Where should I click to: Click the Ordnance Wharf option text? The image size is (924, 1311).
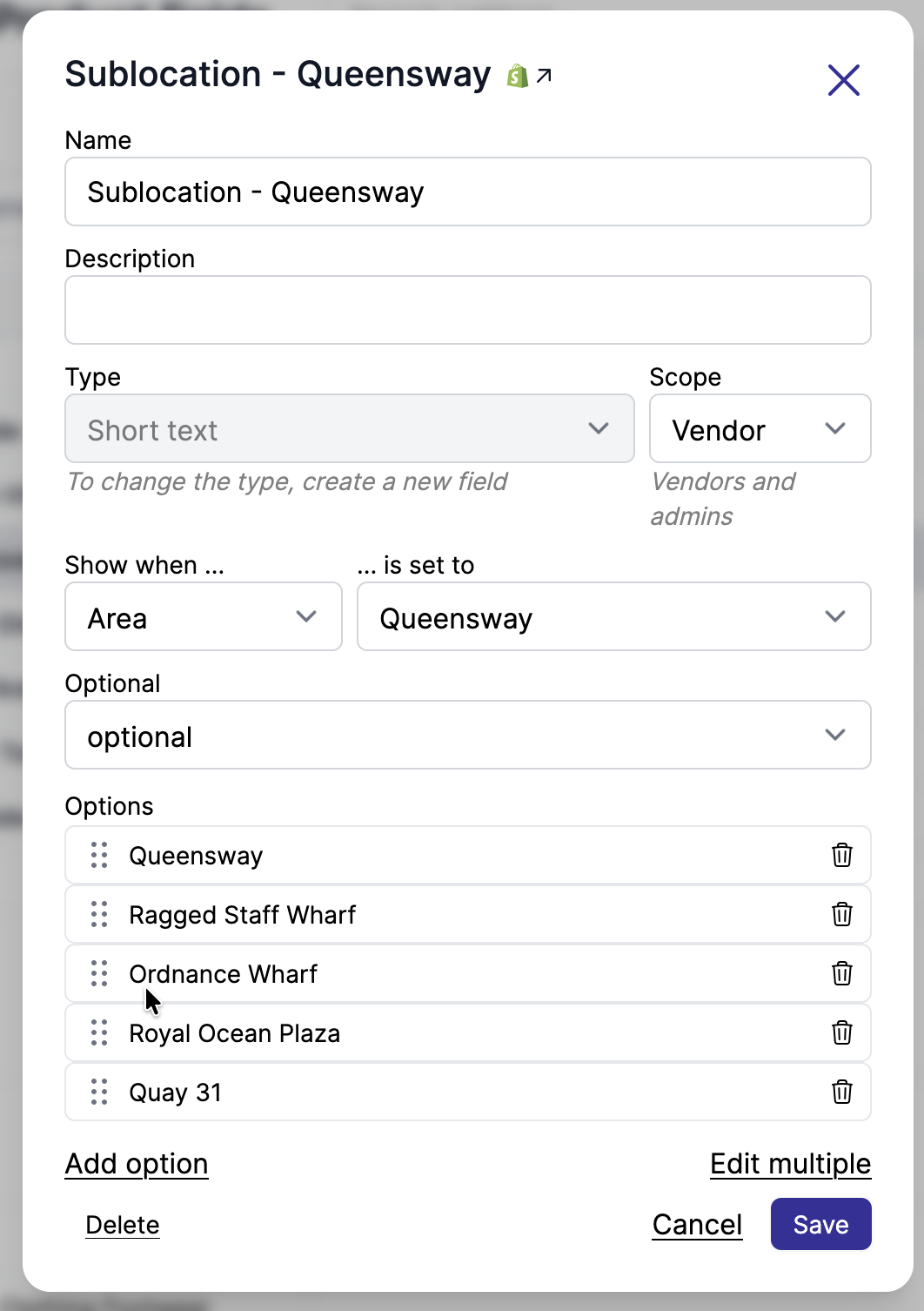(x=223, y=974)
